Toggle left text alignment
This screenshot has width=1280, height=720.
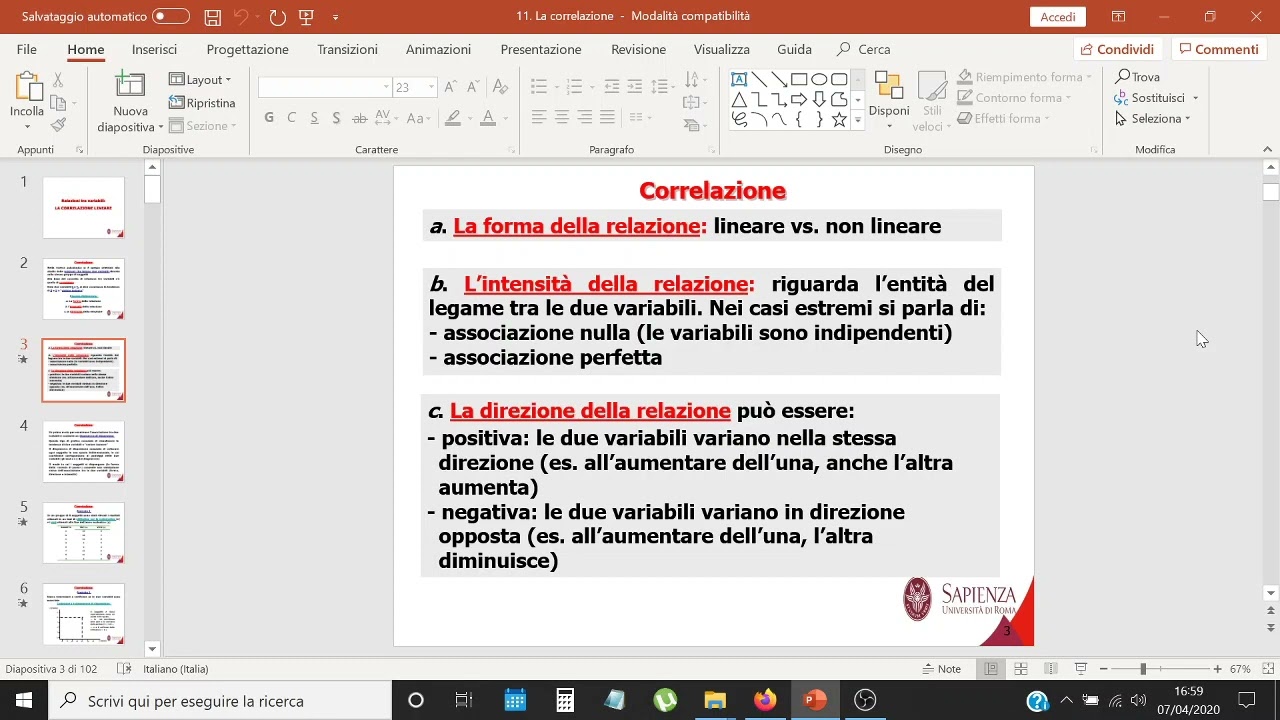(x=539, y=117)
